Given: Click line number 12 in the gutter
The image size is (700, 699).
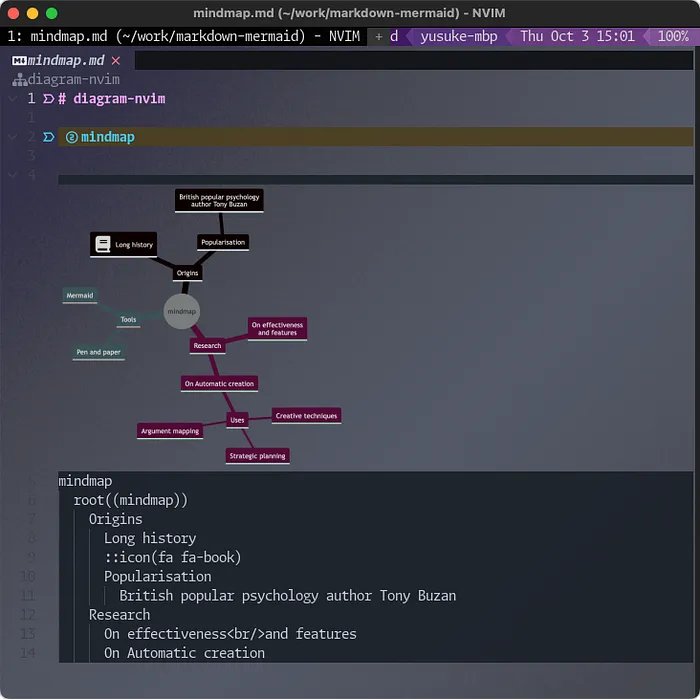Looking at the screenshot, I should pyautogui.click(x=27, y=615).
